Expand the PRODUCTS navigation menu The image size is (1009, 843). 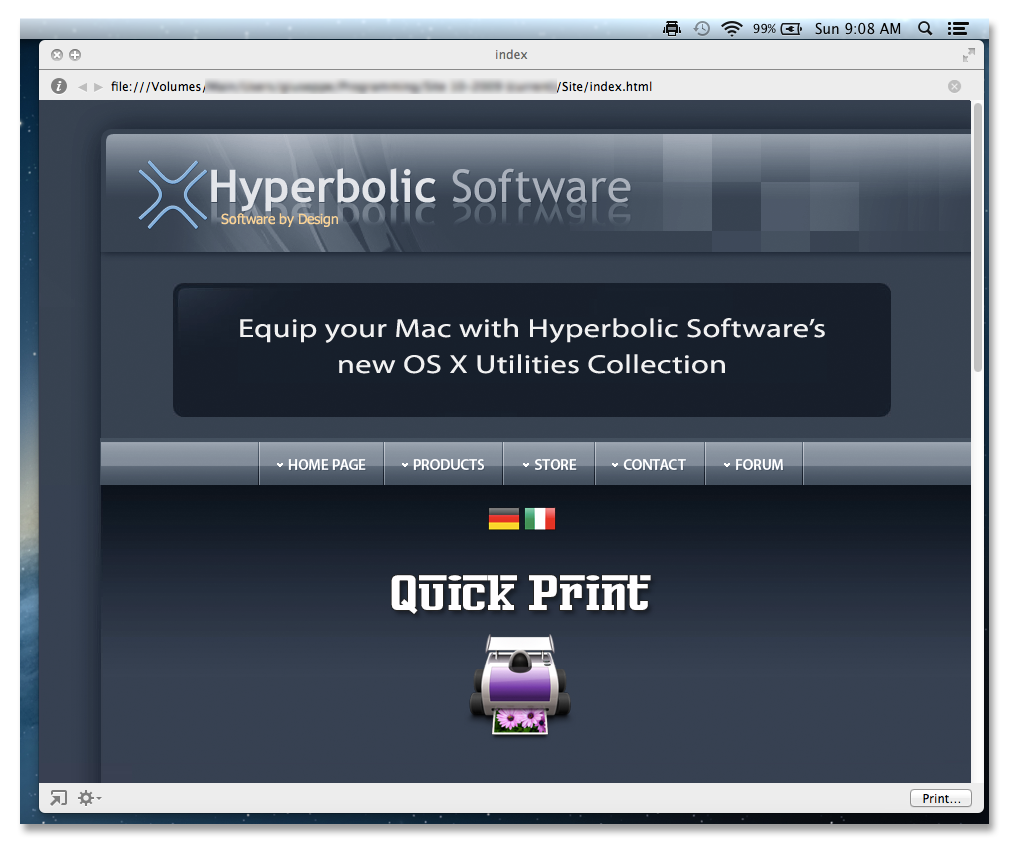[x=443, y=464]
